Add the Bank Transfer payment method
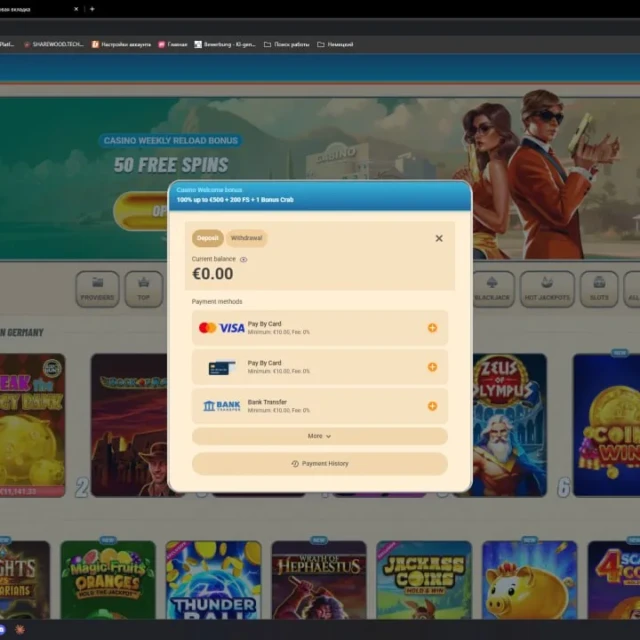This screenshot has height=640, width=640. [x=432, y=406]
